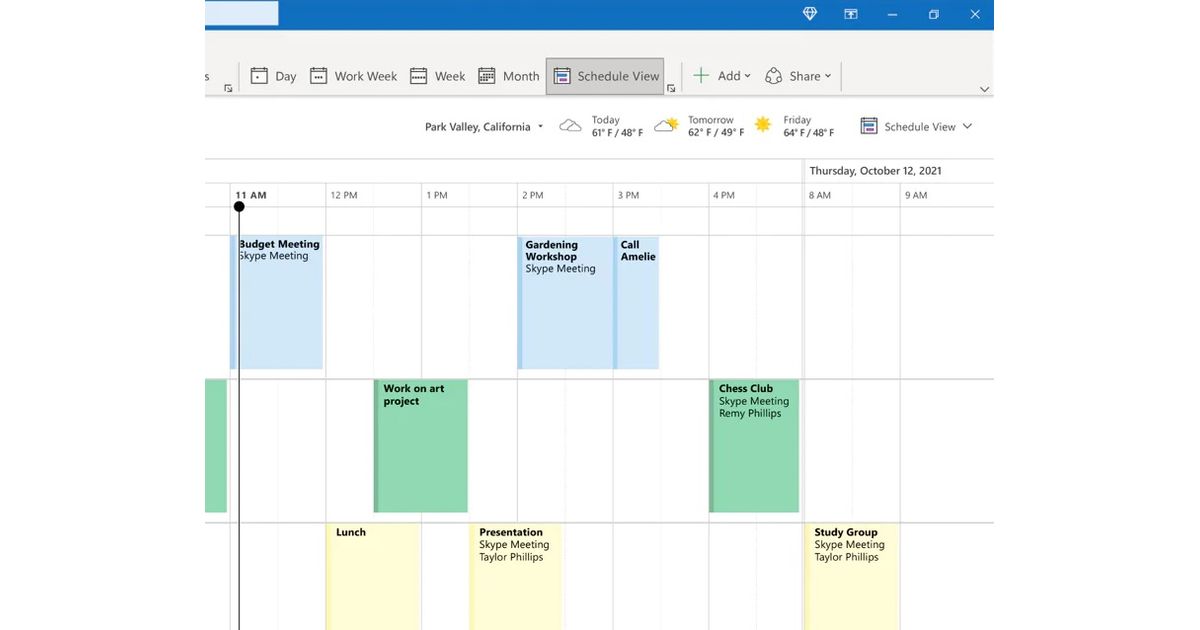Open the Month view
The image size is (1200, 630).
point(508,76)
